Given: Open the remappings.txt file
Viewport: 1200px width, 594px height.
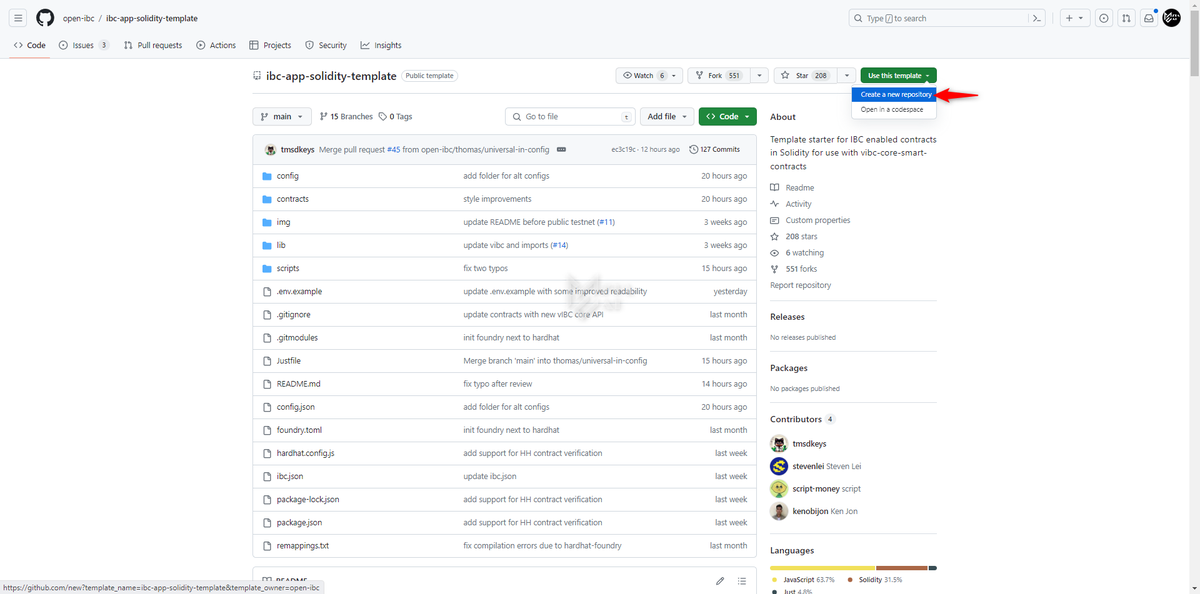Looking at the screenshot, I should [x=303, y=546].
